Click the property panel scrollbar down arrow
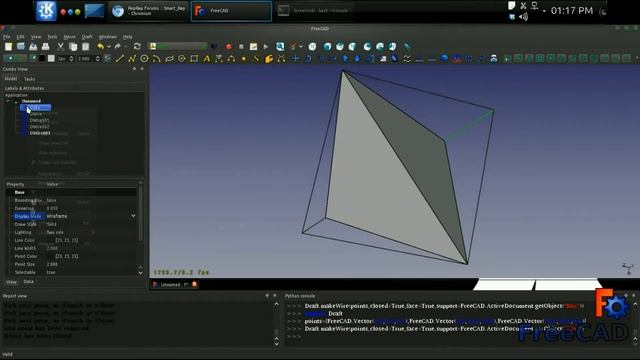 click(x=140, y=273)
